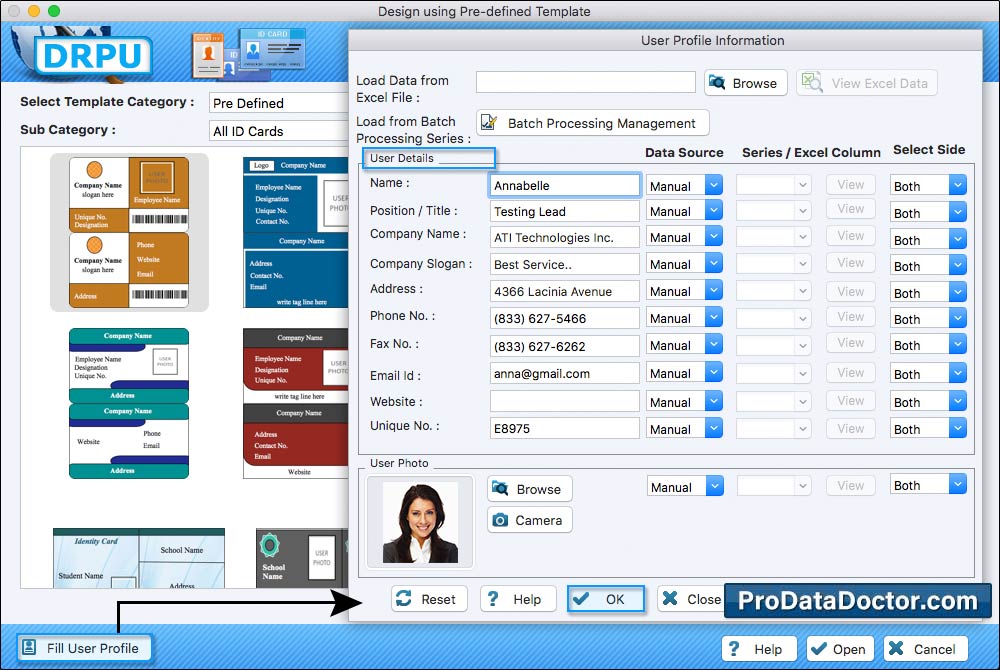This screenshot has height=670, width=1000.
Task: Click the Open button at bottom
Action: [x=840, y=649]
